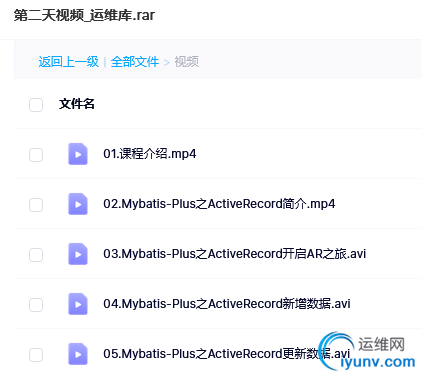
Task: Open the 全部文件 breadcrumb link
Action: tap(135, 62)
